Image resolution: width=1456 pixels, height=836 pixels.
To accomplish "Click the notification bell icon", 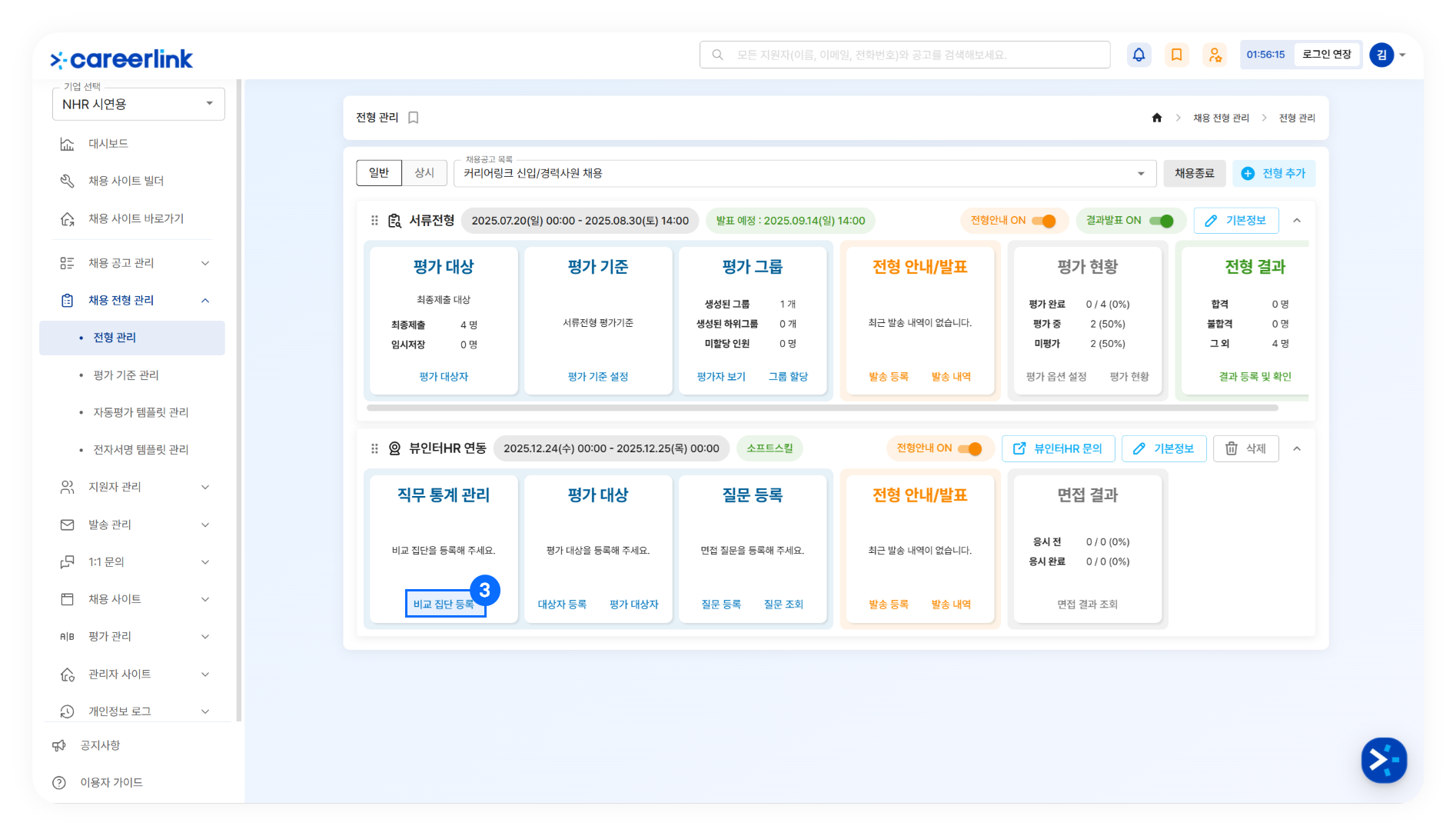I will 1139,55.
